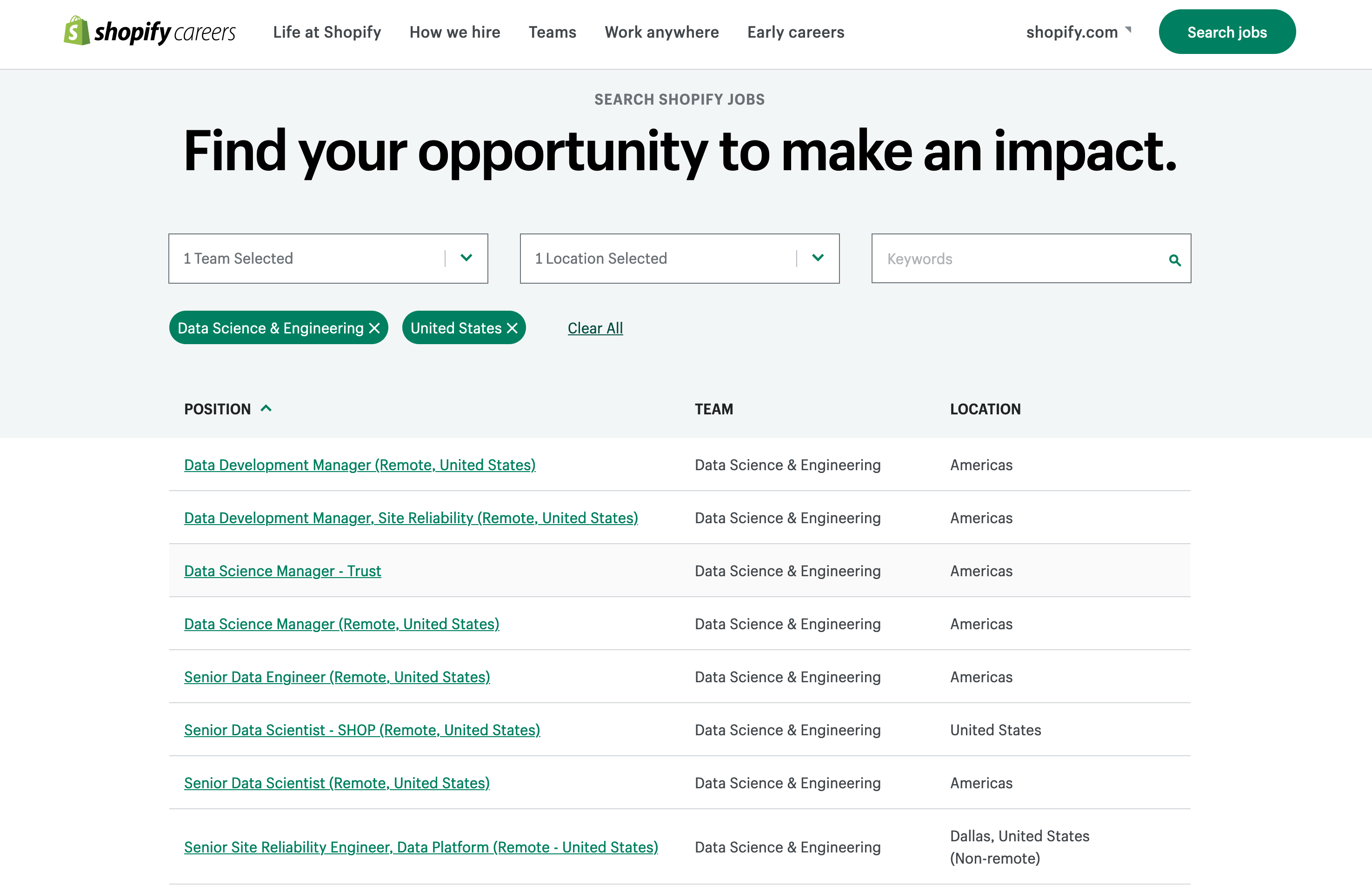Remove the United States filter chip
The image size is (1372, 892).
tap(512, 328)
